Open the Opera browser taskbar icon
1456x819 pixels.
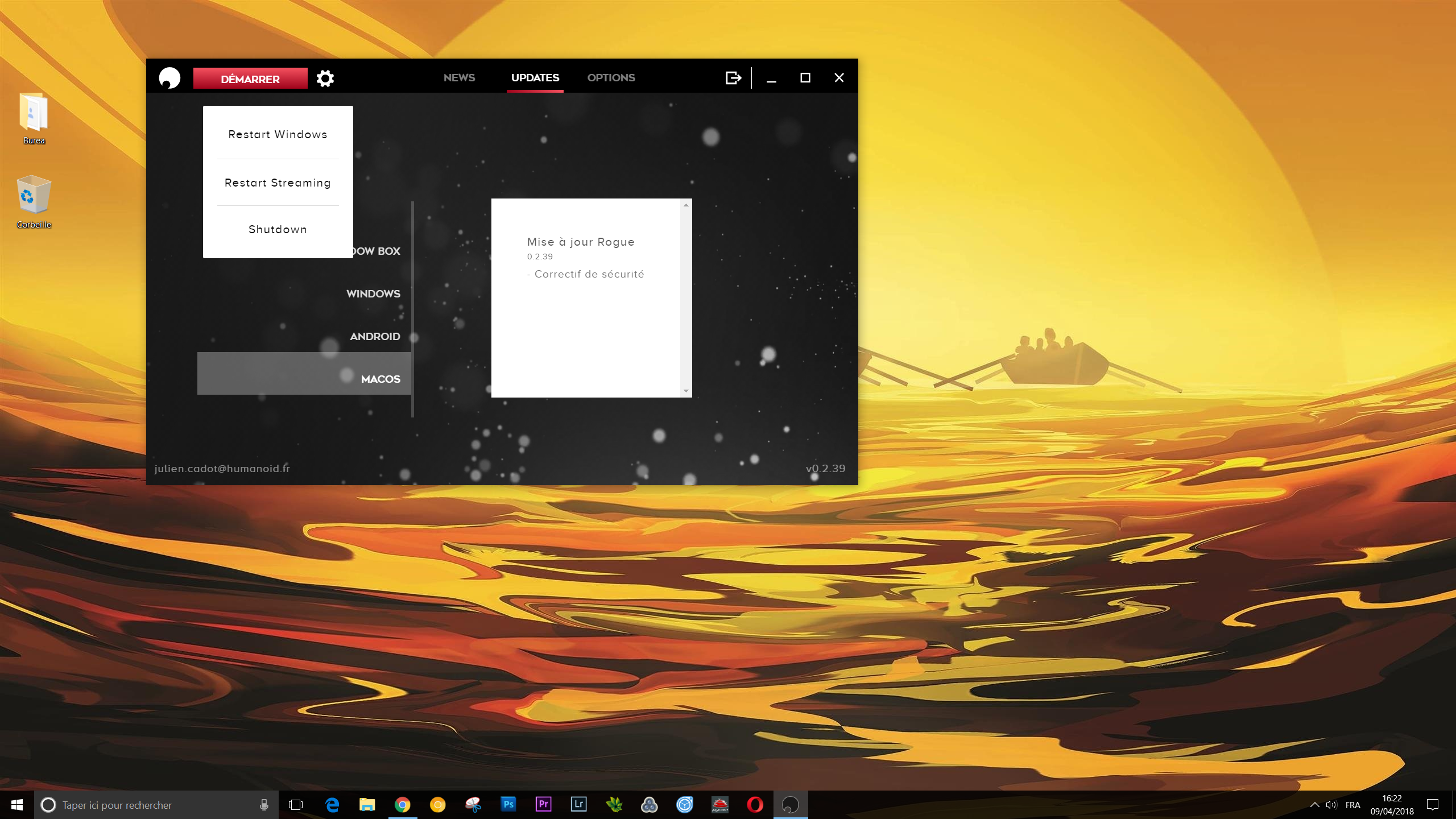(755, 804)
